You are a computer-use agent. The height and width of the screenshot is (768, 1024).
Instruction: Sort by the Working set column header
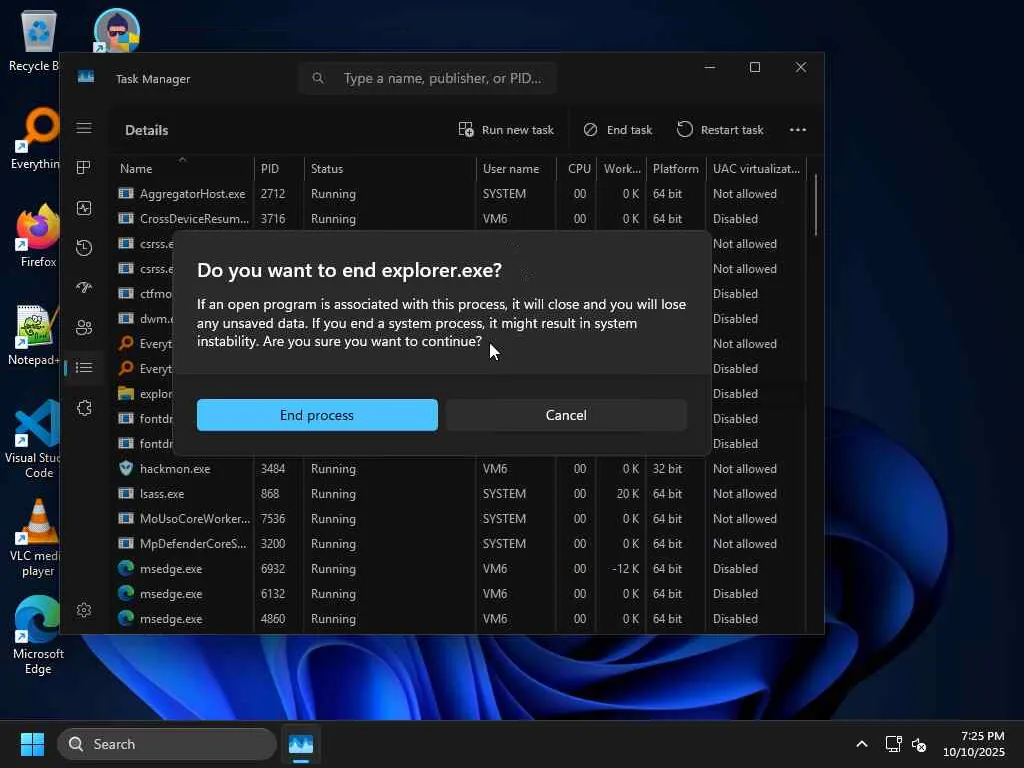(621, 168)
